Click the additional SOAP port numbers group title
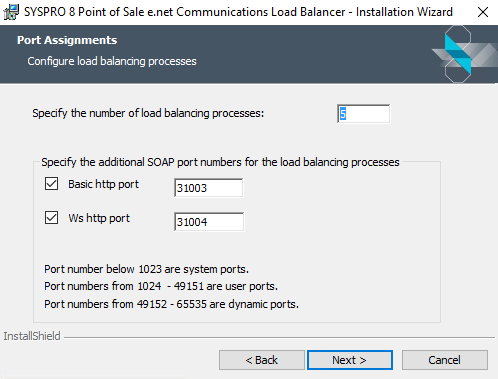The image size is (498, 379). pyautogui.click(x=220, y=162)
